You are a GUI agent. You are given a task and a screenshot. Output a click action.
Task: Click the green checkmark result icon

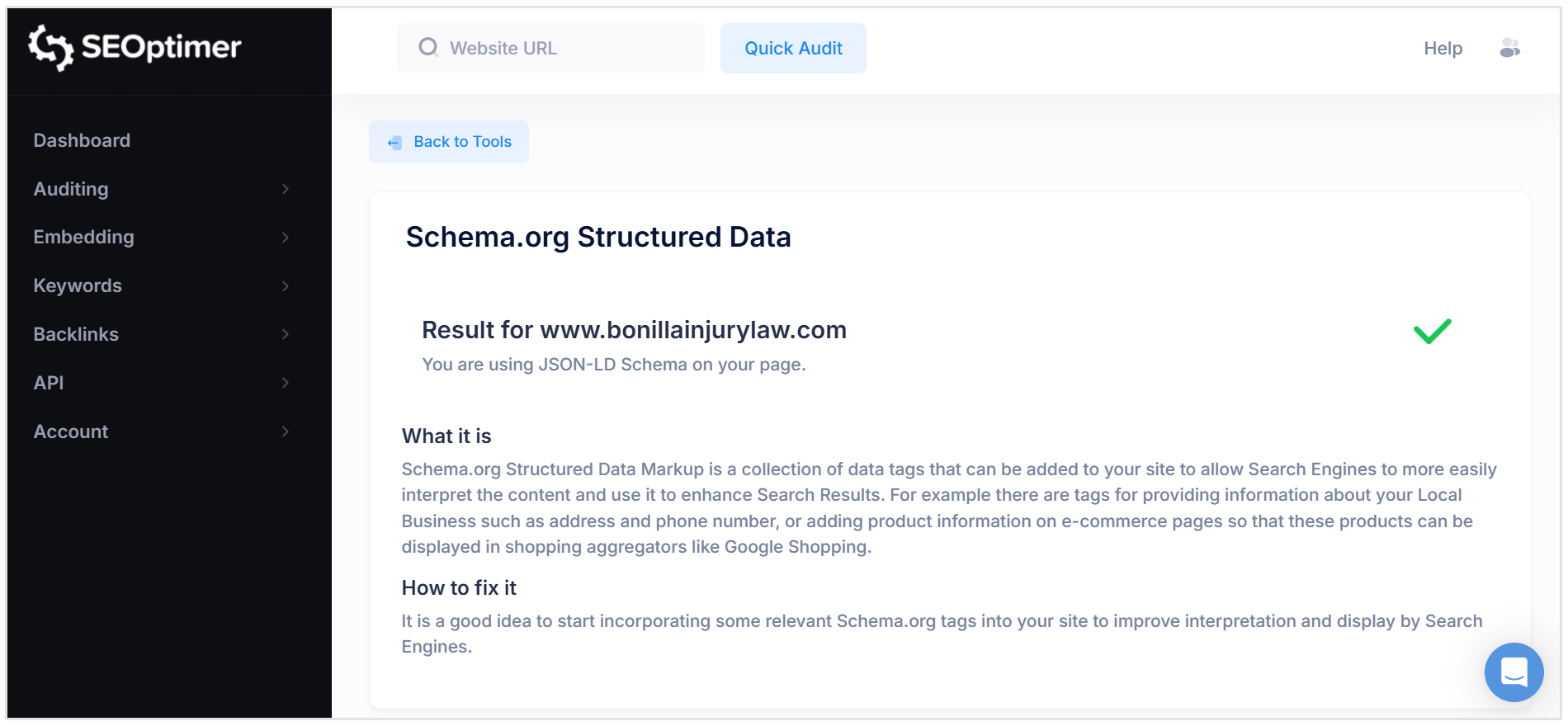click(x=1433, y=332)
